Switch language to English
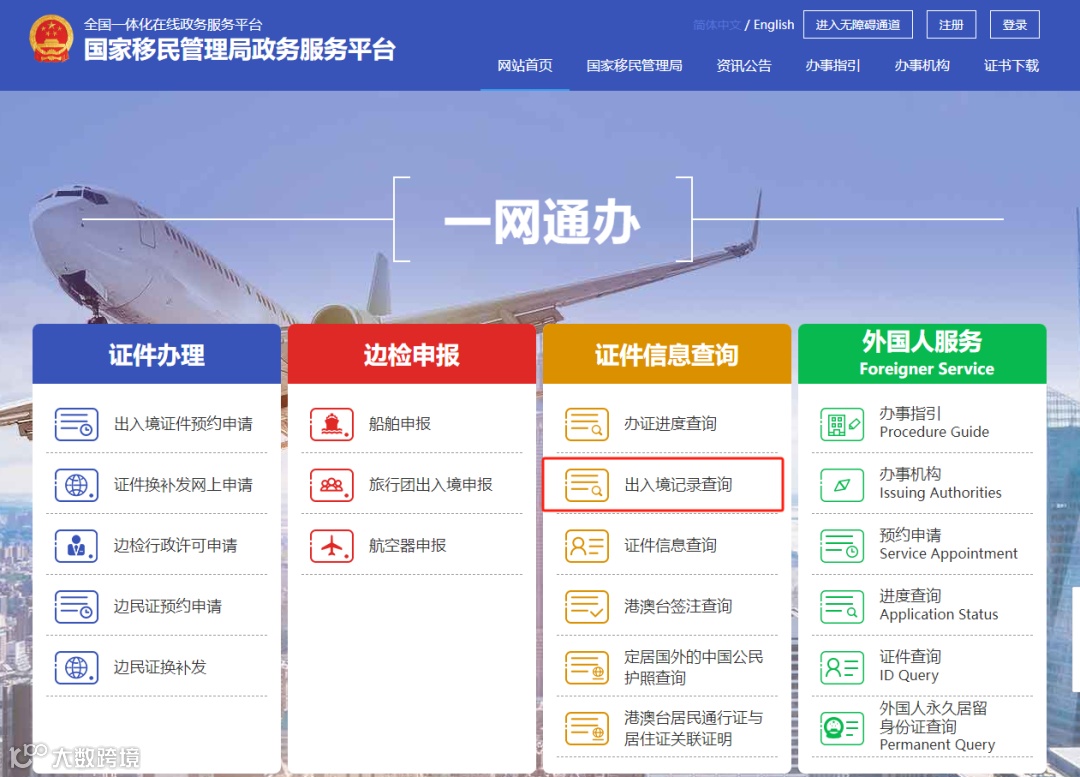The height and width of the screenshot is (777, 1080). [x=771, y=24]
